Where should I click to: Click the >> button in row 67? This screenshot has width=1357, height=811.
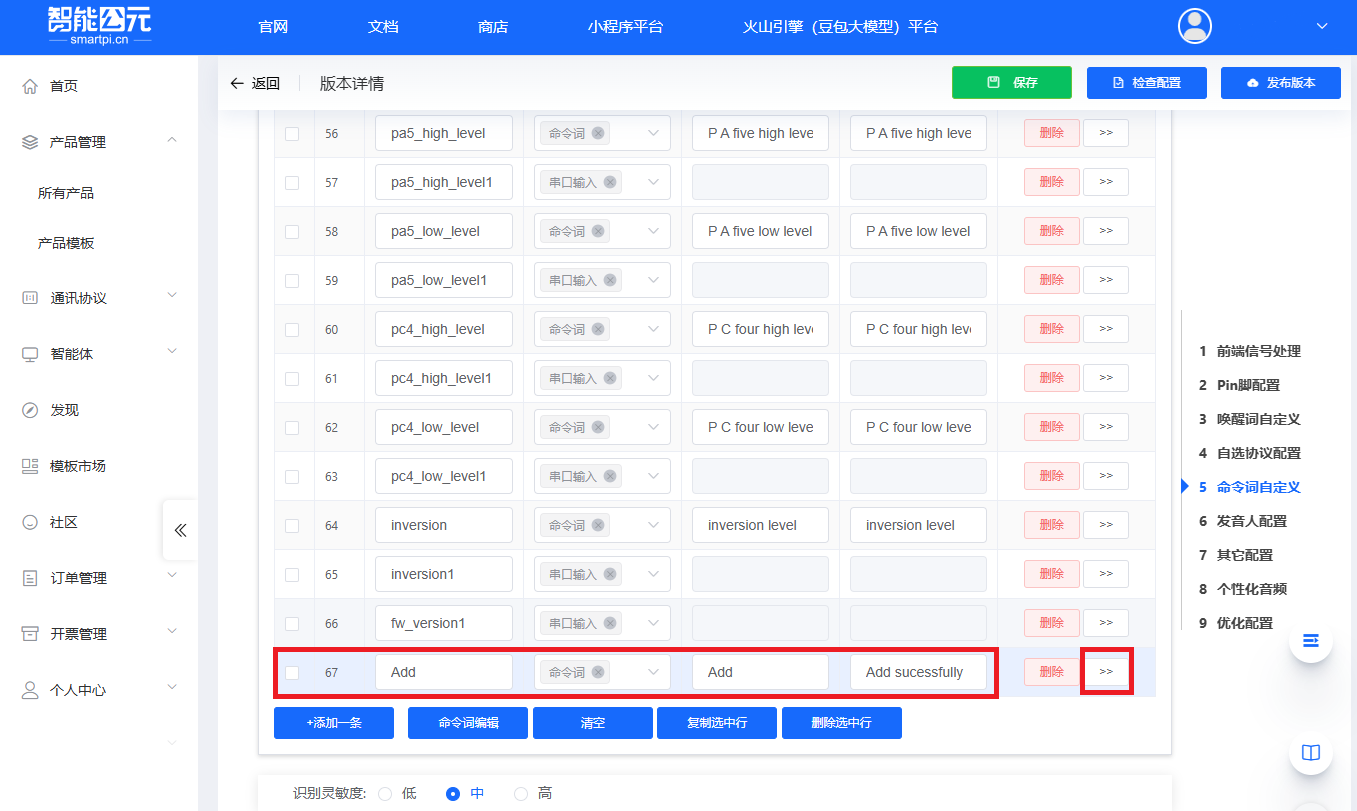click(x=1106, y=672)
